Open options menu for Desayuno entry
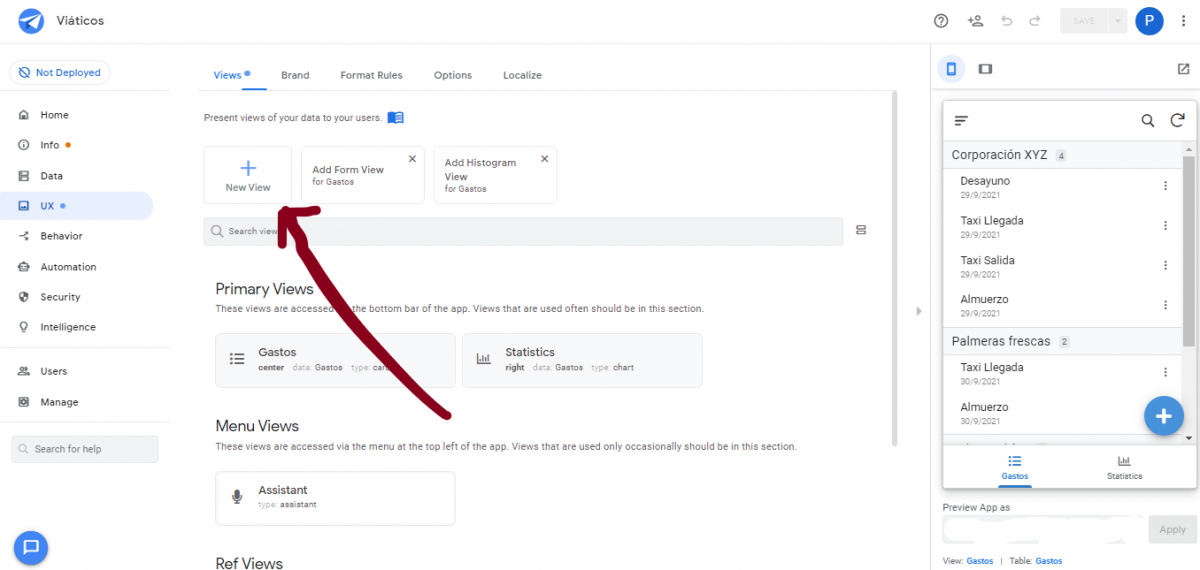This screenshot has height=570, width=1200. pyautogui.click(x=1165, y=186)
